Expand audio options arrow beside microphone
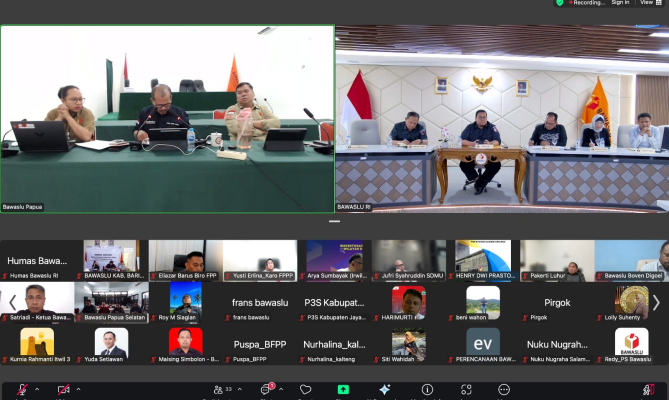The image size is (669, 400). click(37, 390)
